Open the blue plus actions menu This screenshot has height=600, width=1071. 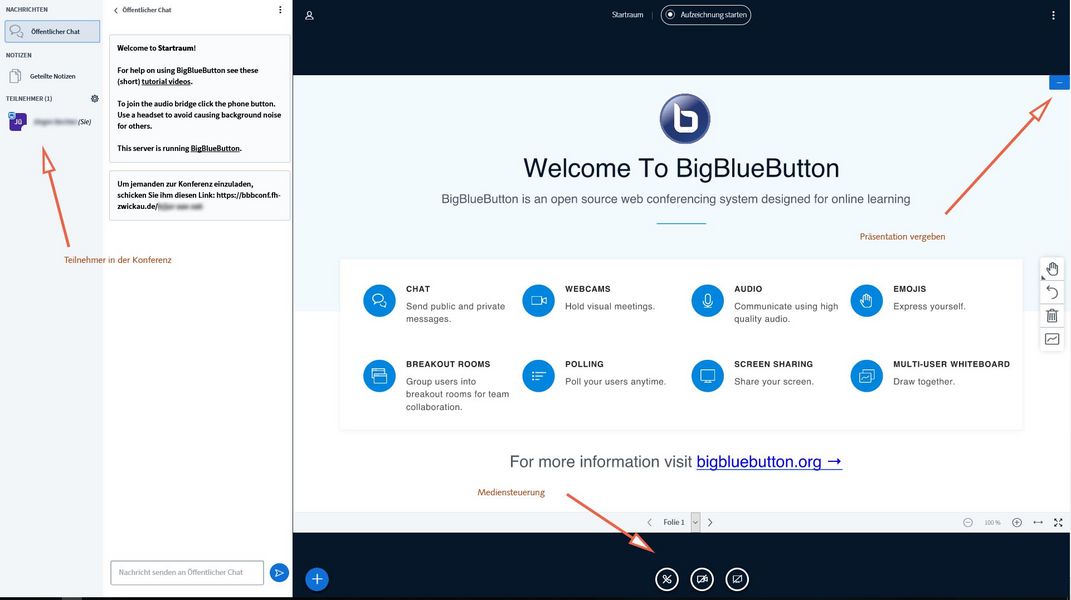[317, 579]
